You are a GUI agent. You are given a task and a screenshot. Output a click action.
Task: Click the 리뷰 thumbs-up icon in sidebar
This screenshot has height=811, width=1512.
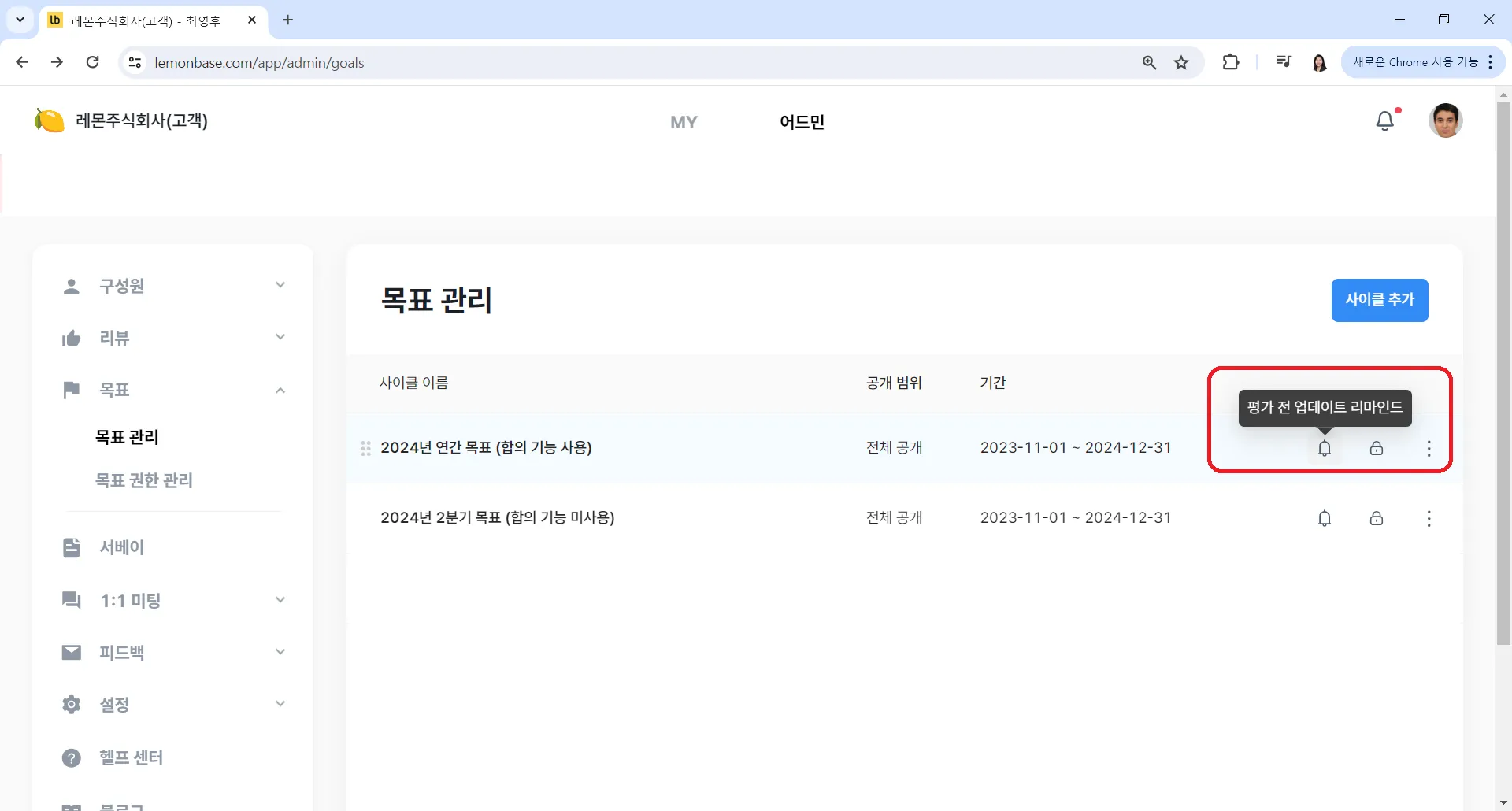pyautogui.click(x=72, y=338)
